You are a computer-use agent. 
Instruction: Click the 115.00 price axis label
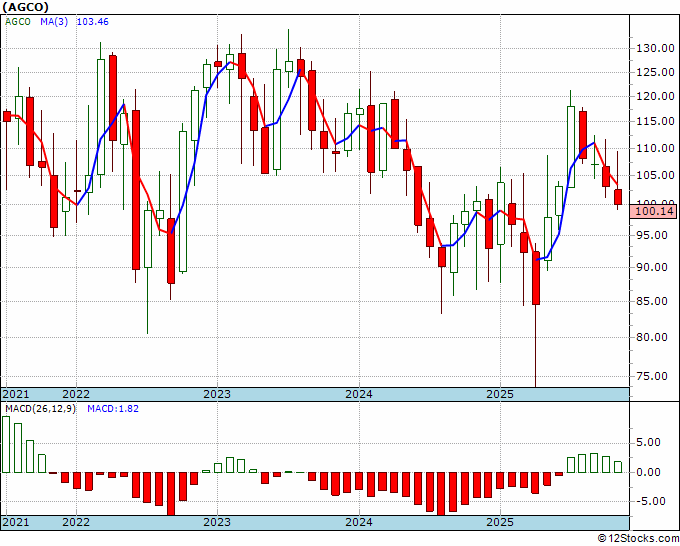pyautogui.click(x=655, y=121)
